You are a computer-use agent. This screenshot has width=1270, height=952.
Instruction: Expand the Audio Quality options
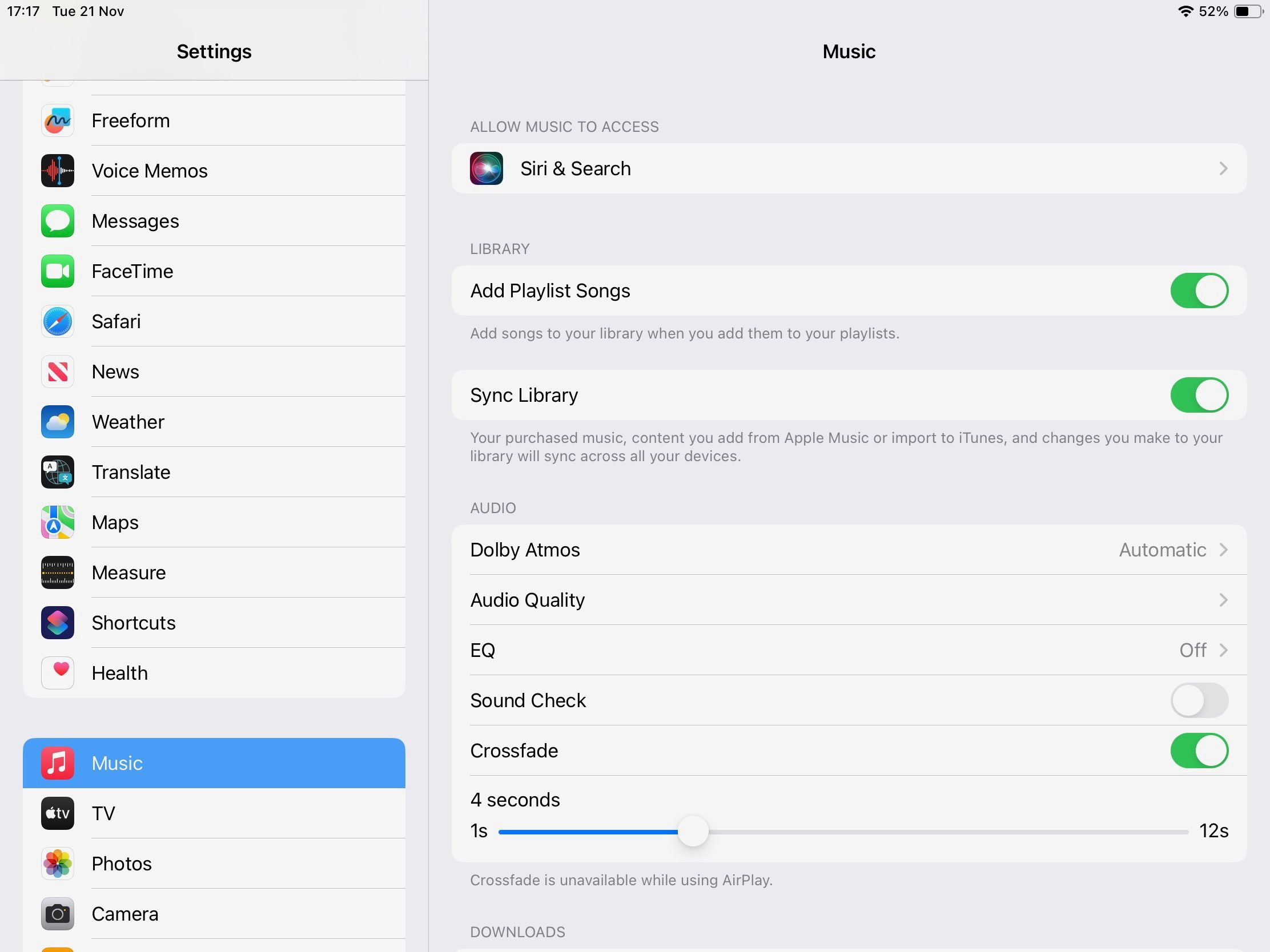(x=848, y=600)
